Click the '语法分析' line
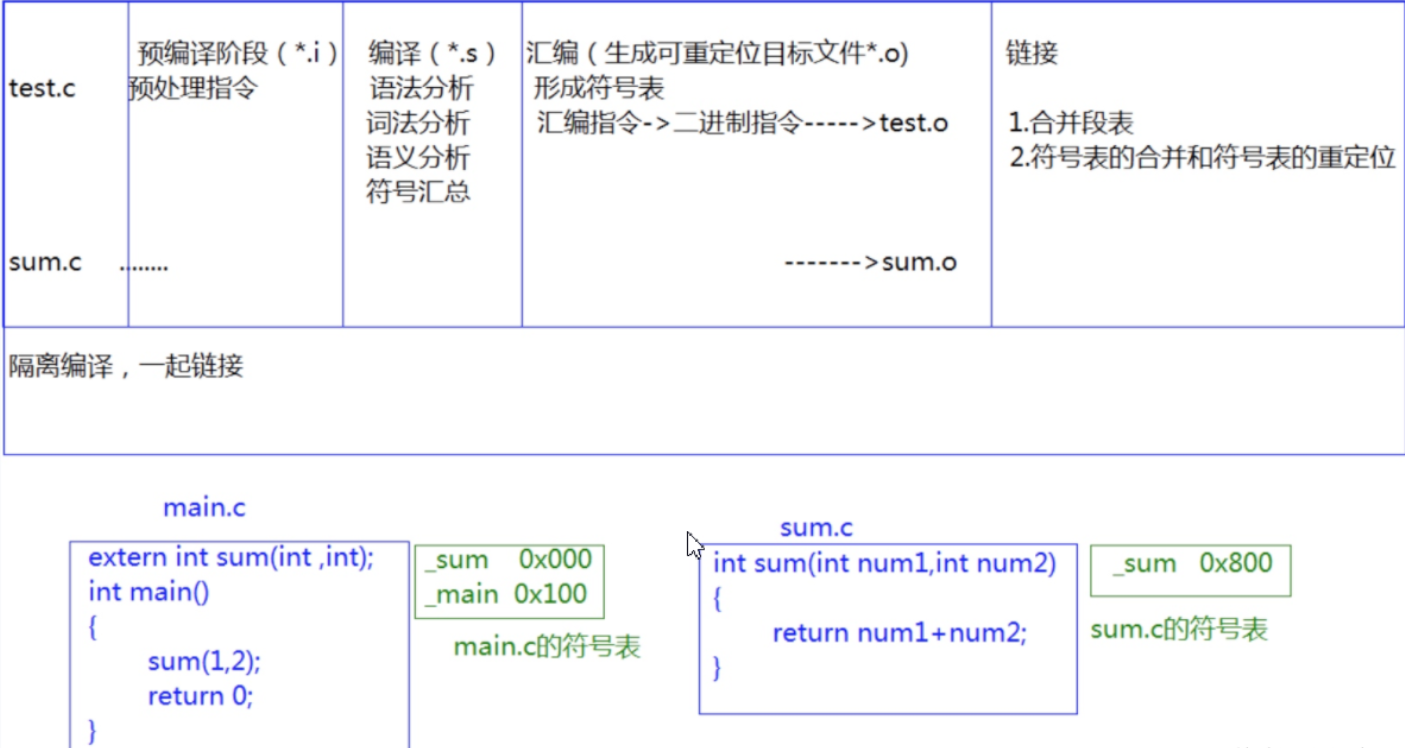This screenshot has width=1405, height=748. point(421,88)
